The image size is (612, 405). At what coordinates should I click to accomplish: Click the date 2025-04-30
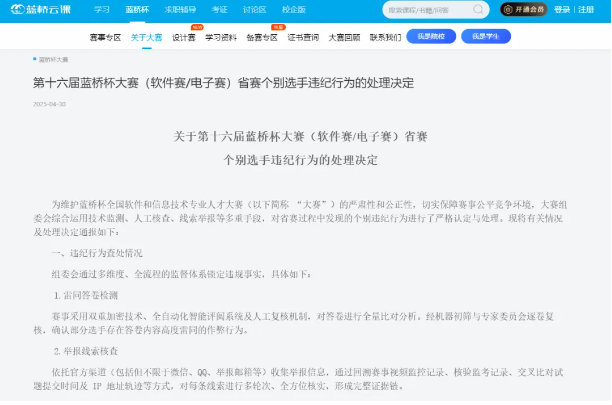point(50,104)
